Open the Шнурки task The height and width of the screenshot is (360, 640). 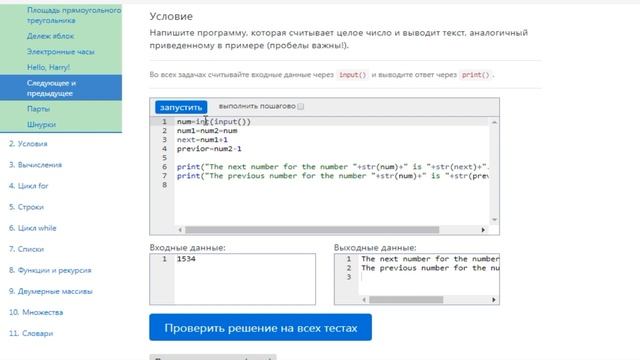tap(41, 124)
